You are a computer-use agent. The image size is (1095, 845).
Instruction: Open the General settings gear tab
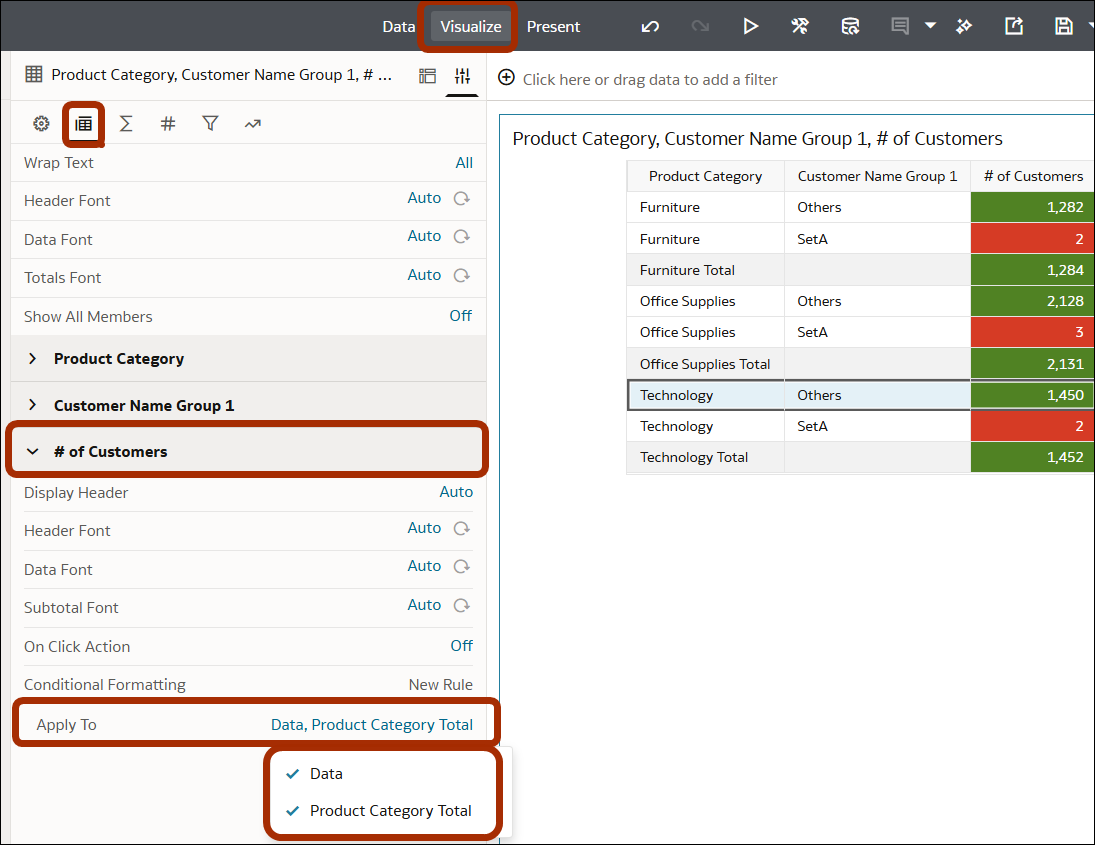click(x=41, y=124)
